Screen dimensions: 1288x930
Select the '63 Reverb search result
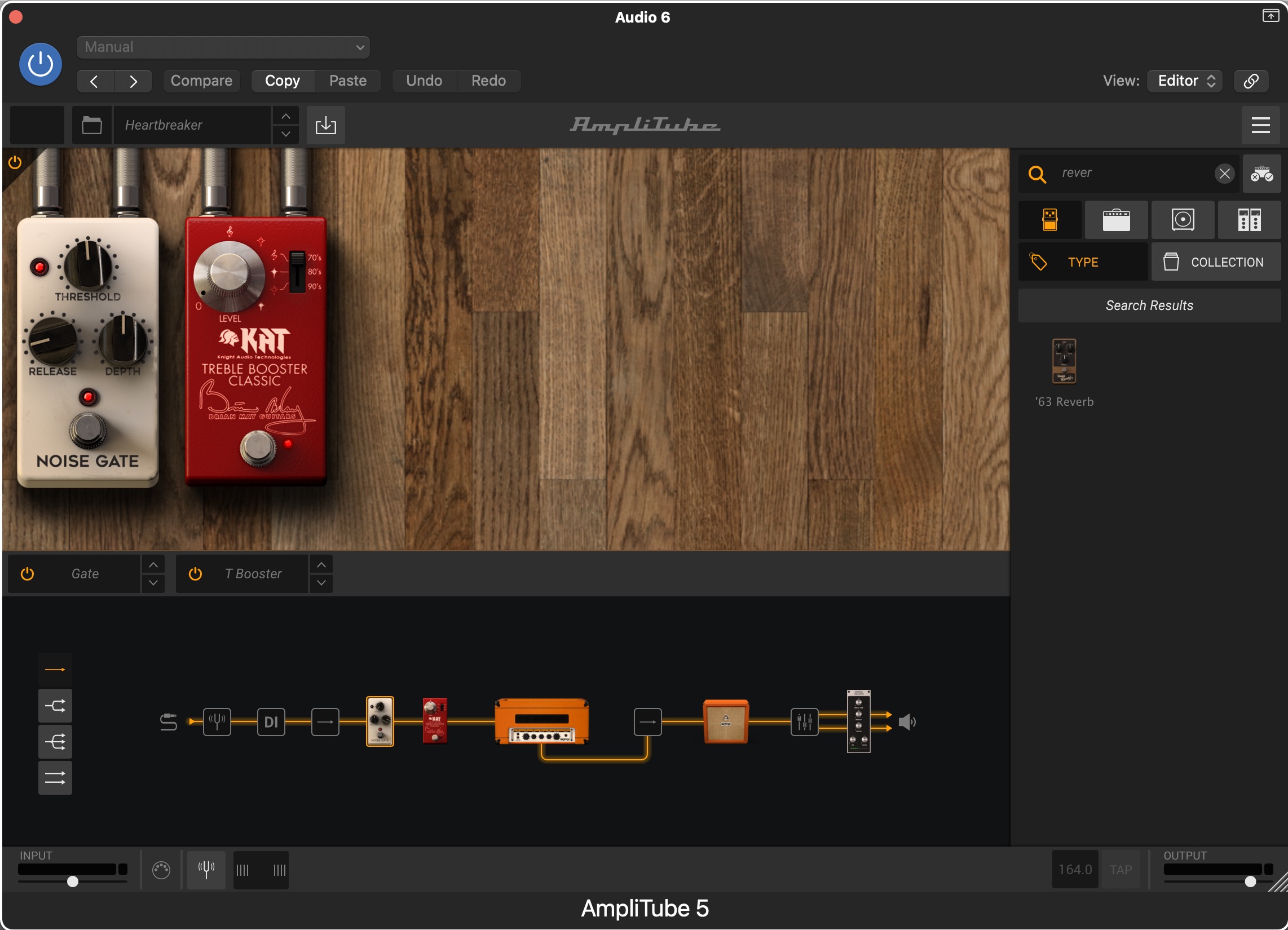tap(1064, 373)
